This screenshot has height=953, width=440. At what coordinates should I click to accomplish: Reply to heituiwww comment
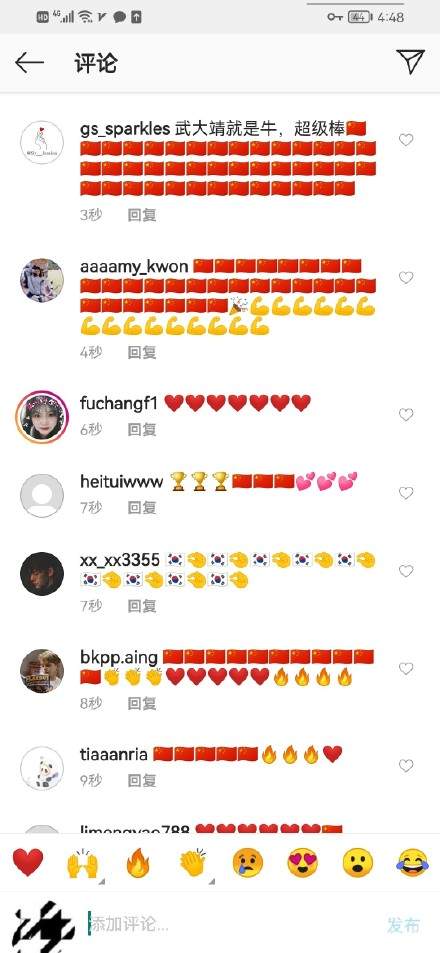click(142, 507)
